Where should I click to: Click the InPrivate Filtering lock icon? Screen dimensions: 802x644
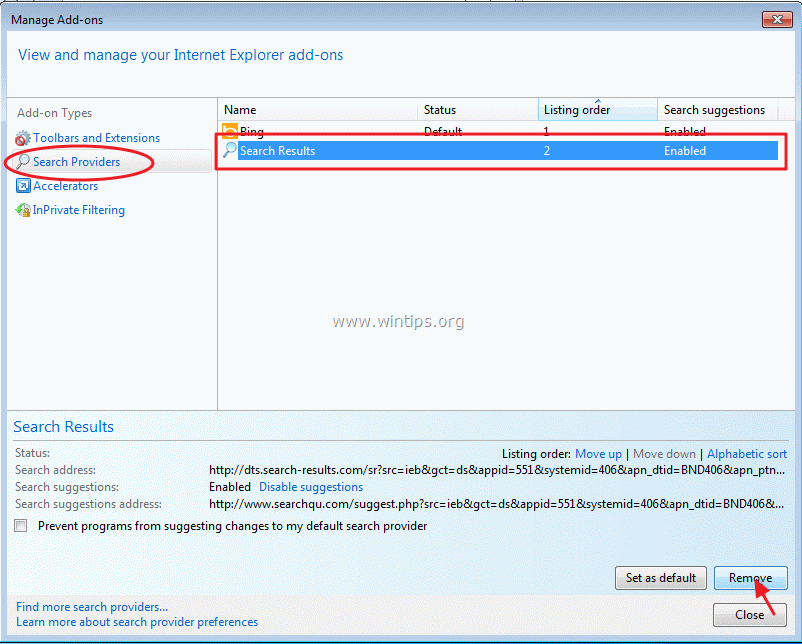tap(23, 210)
